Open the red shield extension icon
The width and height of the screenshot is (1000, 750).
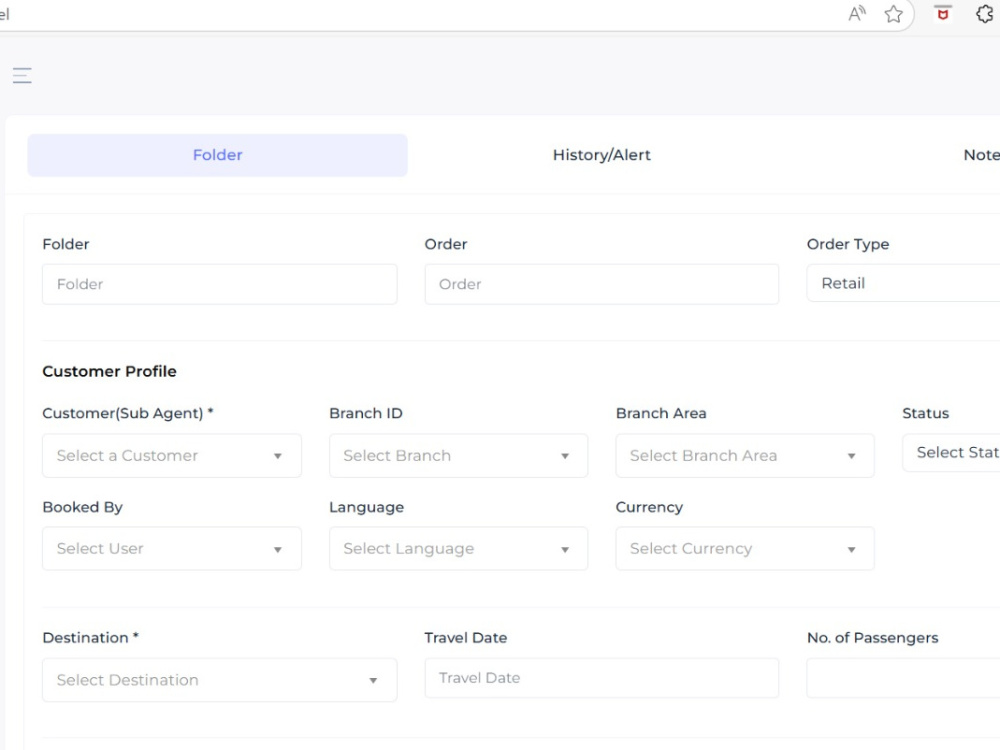click(x=943, y=13)
